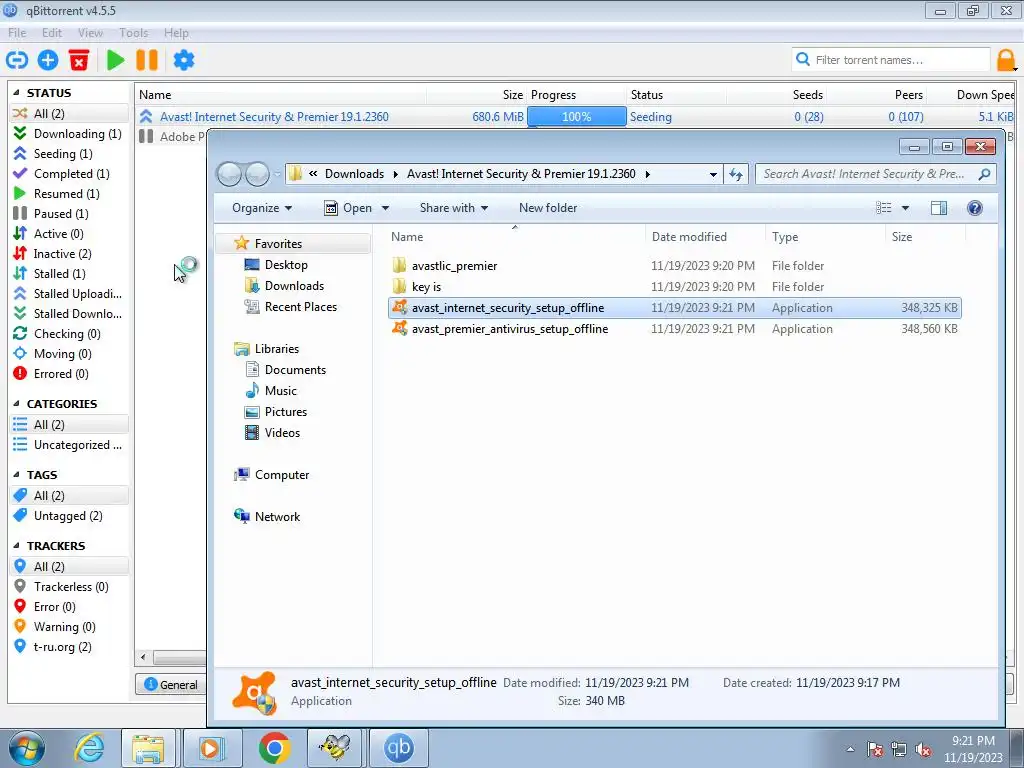Click New folder in Explorer toolbar
This screenshot has height=768, width=1024.
[x=548, y=208]
